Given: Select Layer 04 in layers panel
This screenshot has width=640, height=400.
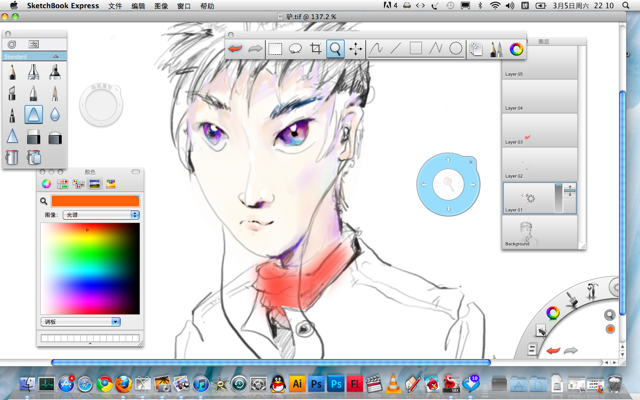Looking at the screenshot, I should click(539, 96).
